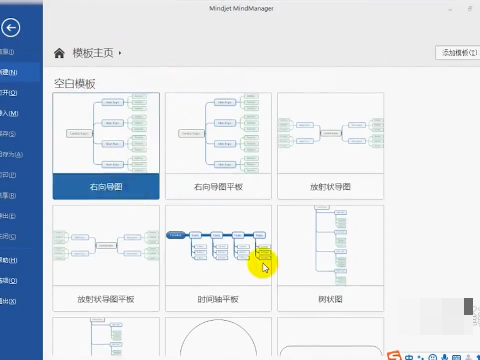Expand the arrow after 模板主页 breadcrumb

[120, 53]
